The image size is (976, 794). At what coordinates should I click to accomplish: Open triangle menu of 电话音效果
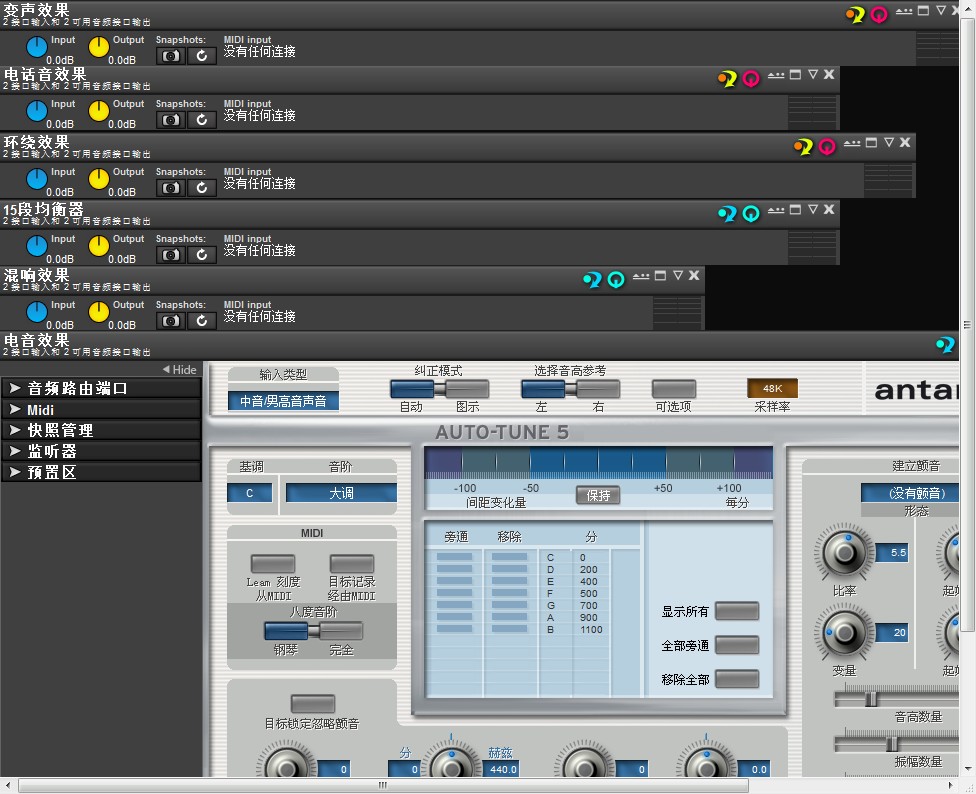coord(812,75)
